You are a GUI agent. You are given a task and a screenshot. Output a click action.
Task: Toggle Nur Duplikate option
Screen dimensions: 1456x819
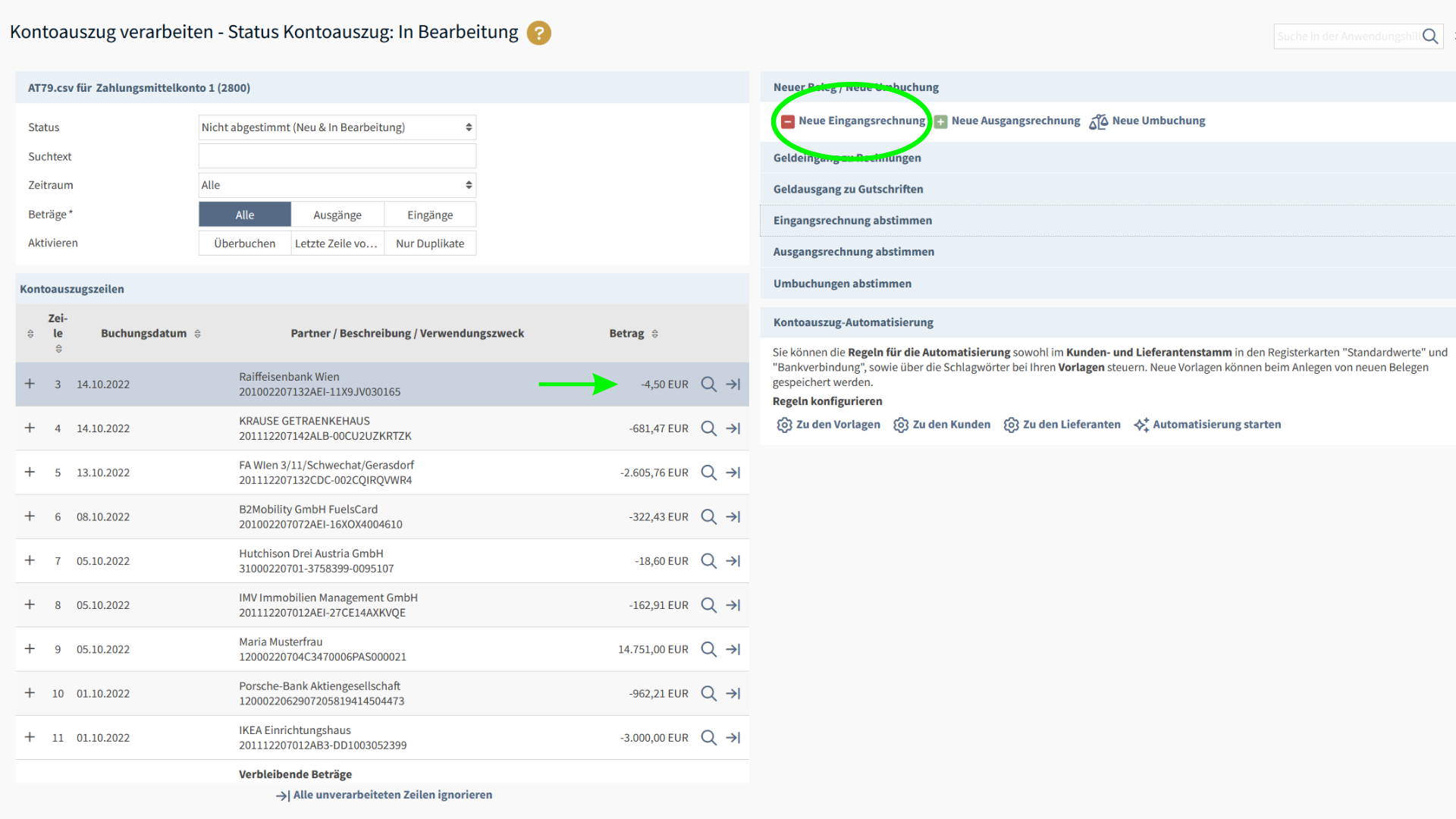(430, 243)
